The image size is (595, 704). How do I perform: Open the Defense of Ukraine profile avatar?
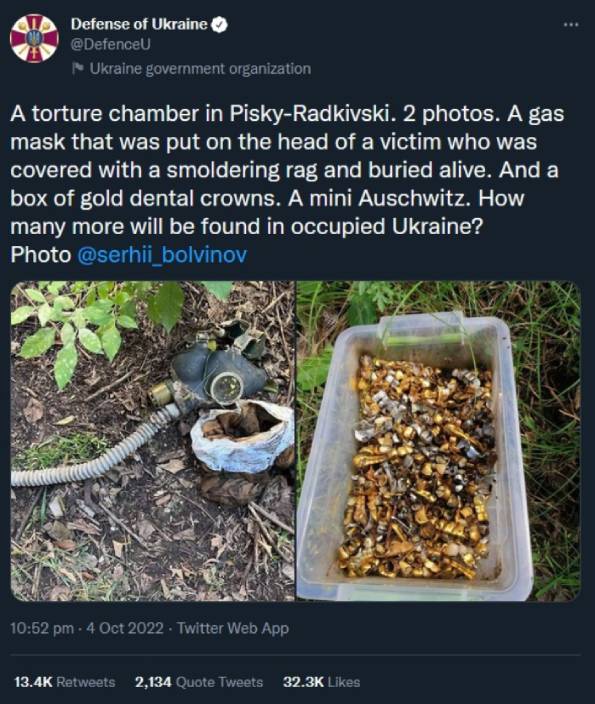pos(34,38)
